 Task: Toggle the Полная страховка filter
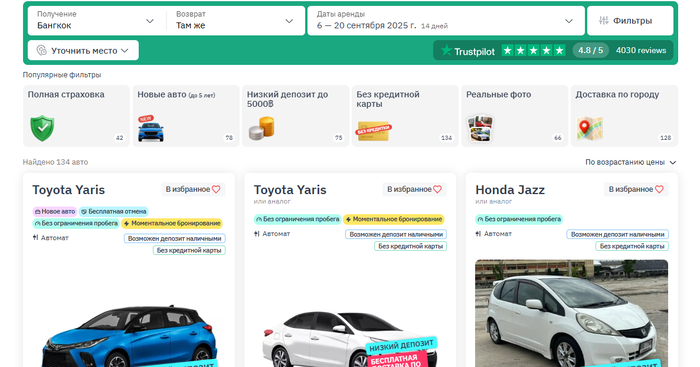point(76,116)
